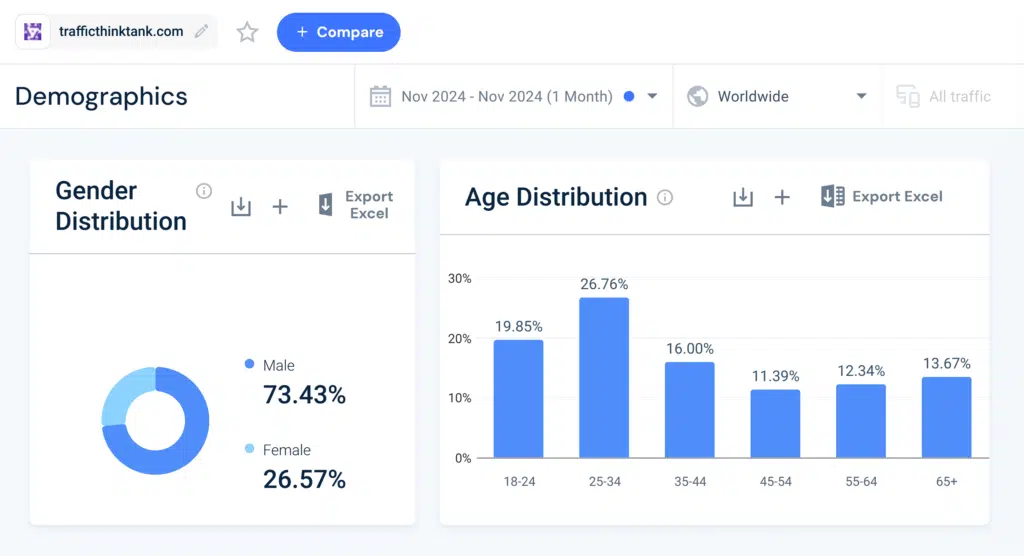The image size is (1024, 556).
Task: Click the plus icon in Gender Distribution
Action: tap(280, 206)
